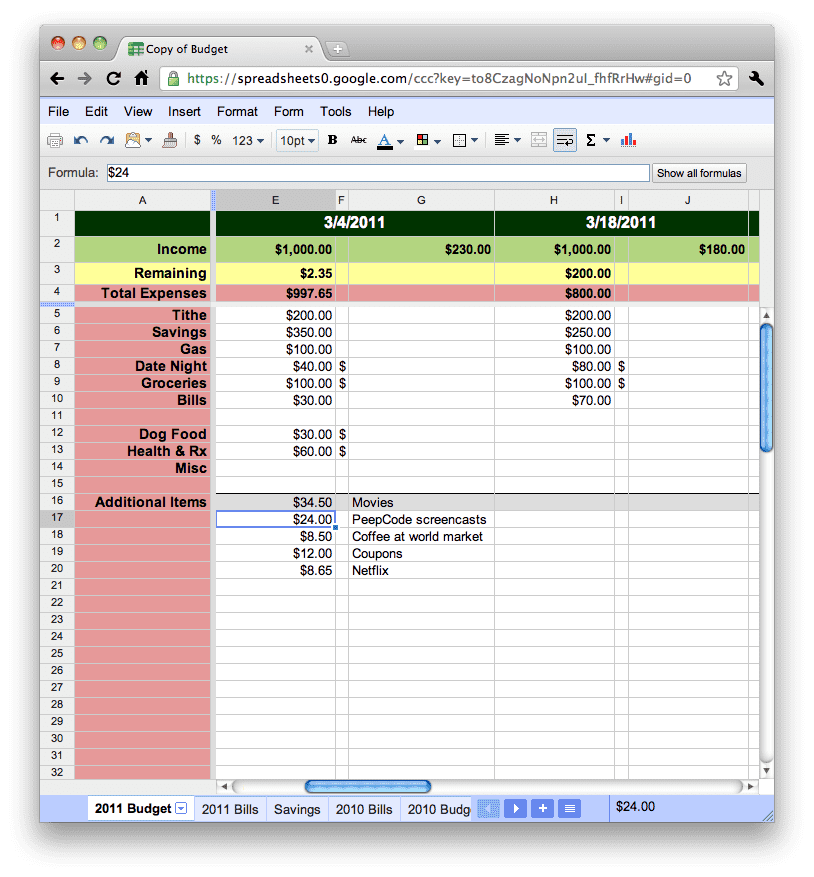Insert a chart with chart icon
This screenshot has width=814, height=877.
click(628, 140)
